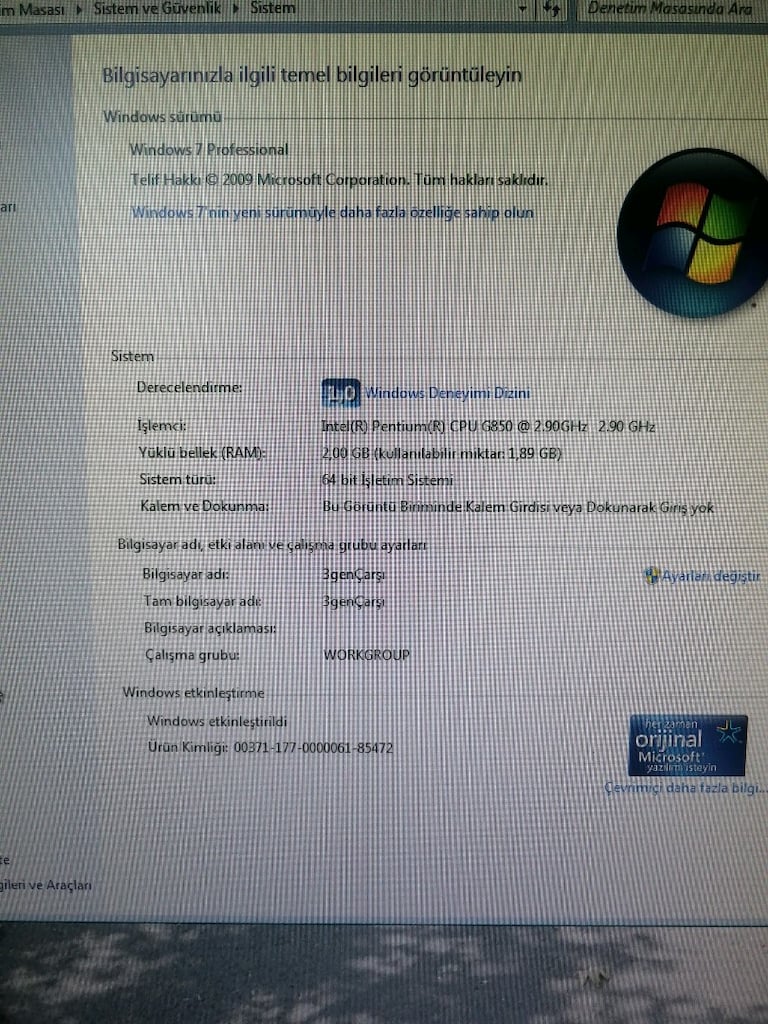768x1024 pixels.
Task: Select Windows 7 Professional text
Action: tap(209, 150)
